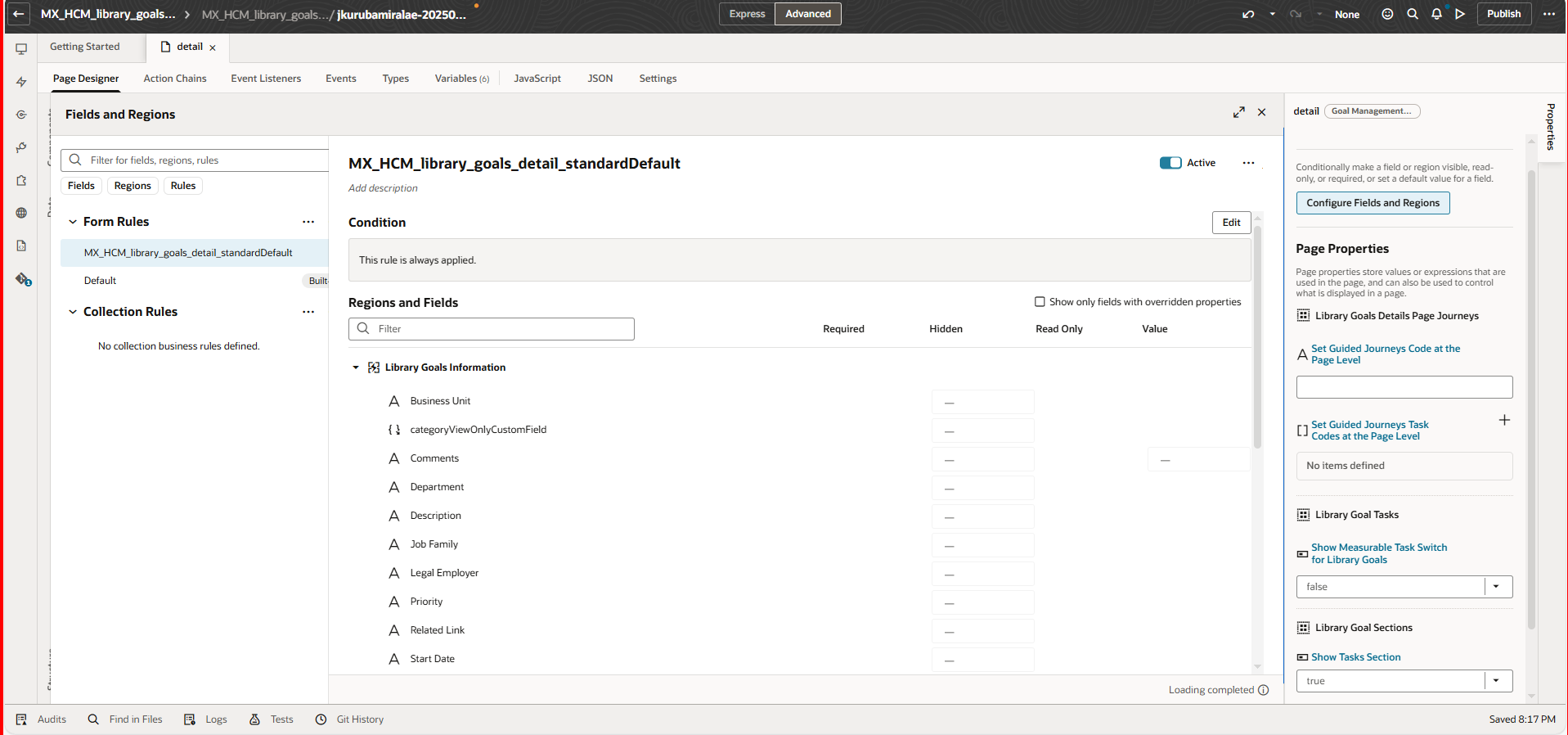Check Show only fields with overridden properties

(1040, 302)
